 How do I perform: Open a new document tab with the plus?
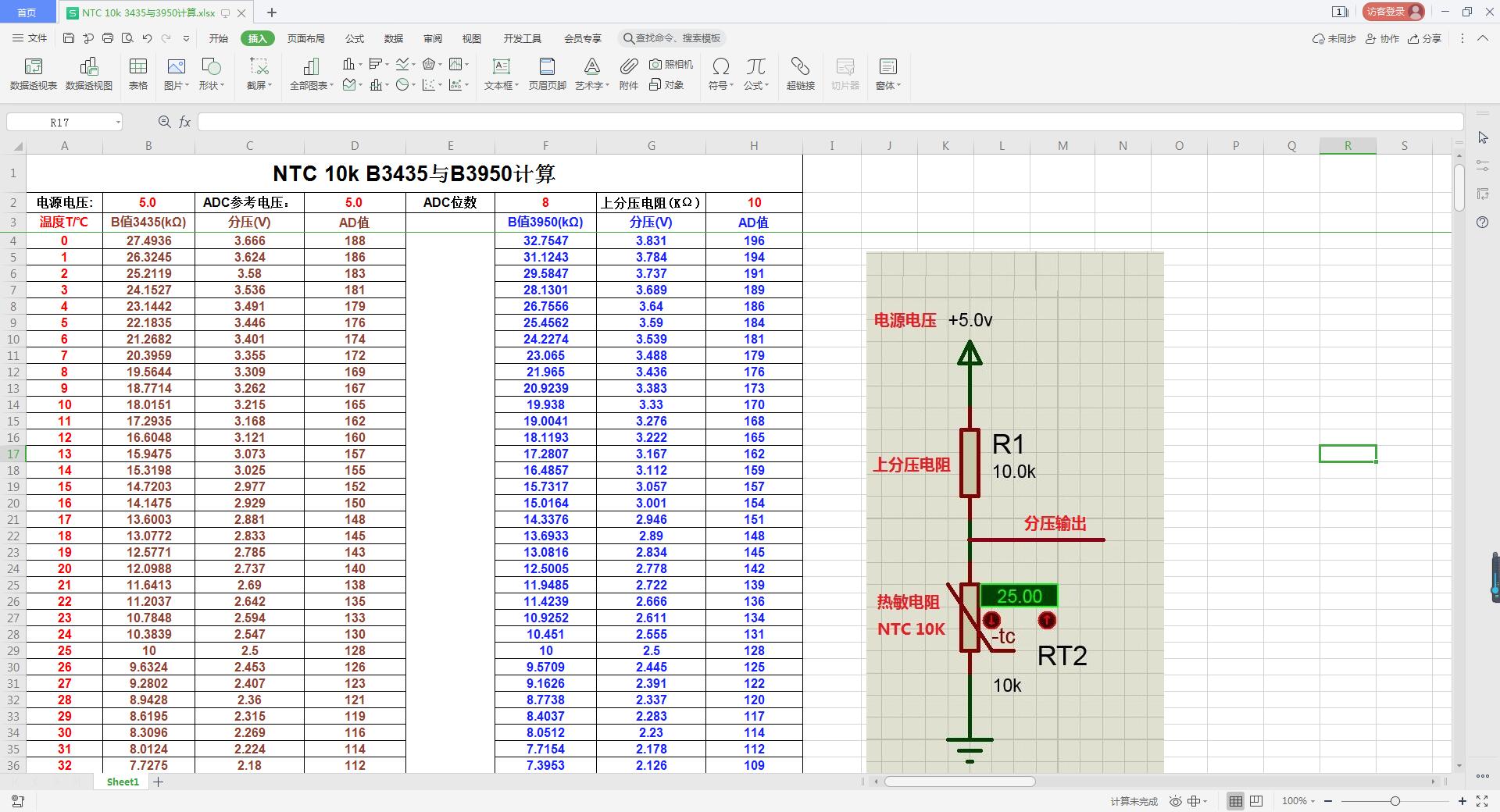[272, 12]
